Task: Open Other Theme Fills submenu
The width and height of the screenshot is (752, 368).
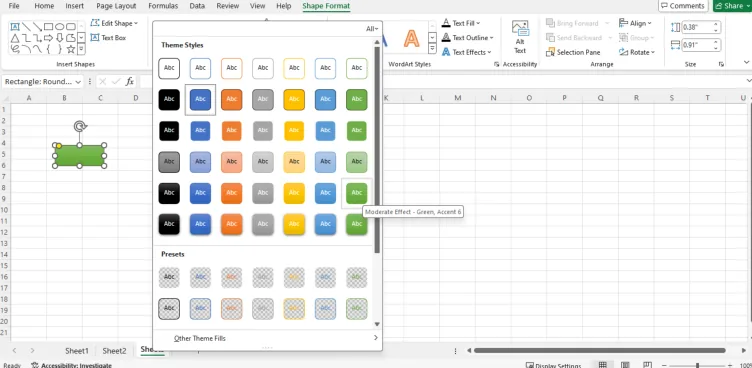Action: (267, 338)
